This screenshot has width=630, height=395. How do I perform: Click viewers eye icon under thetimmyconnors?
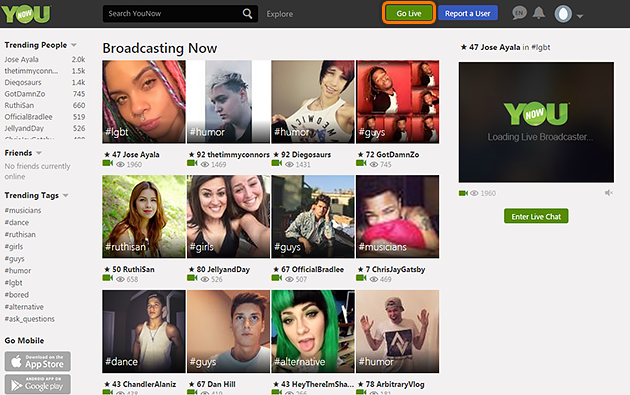pos(205,164)
